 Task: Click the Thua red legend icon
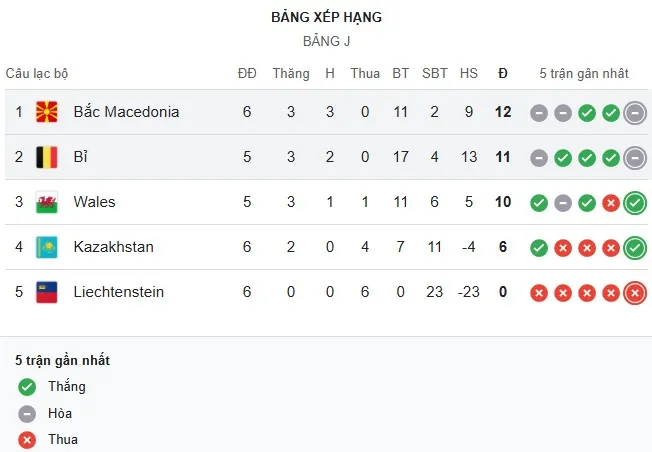tap(26, 439)
